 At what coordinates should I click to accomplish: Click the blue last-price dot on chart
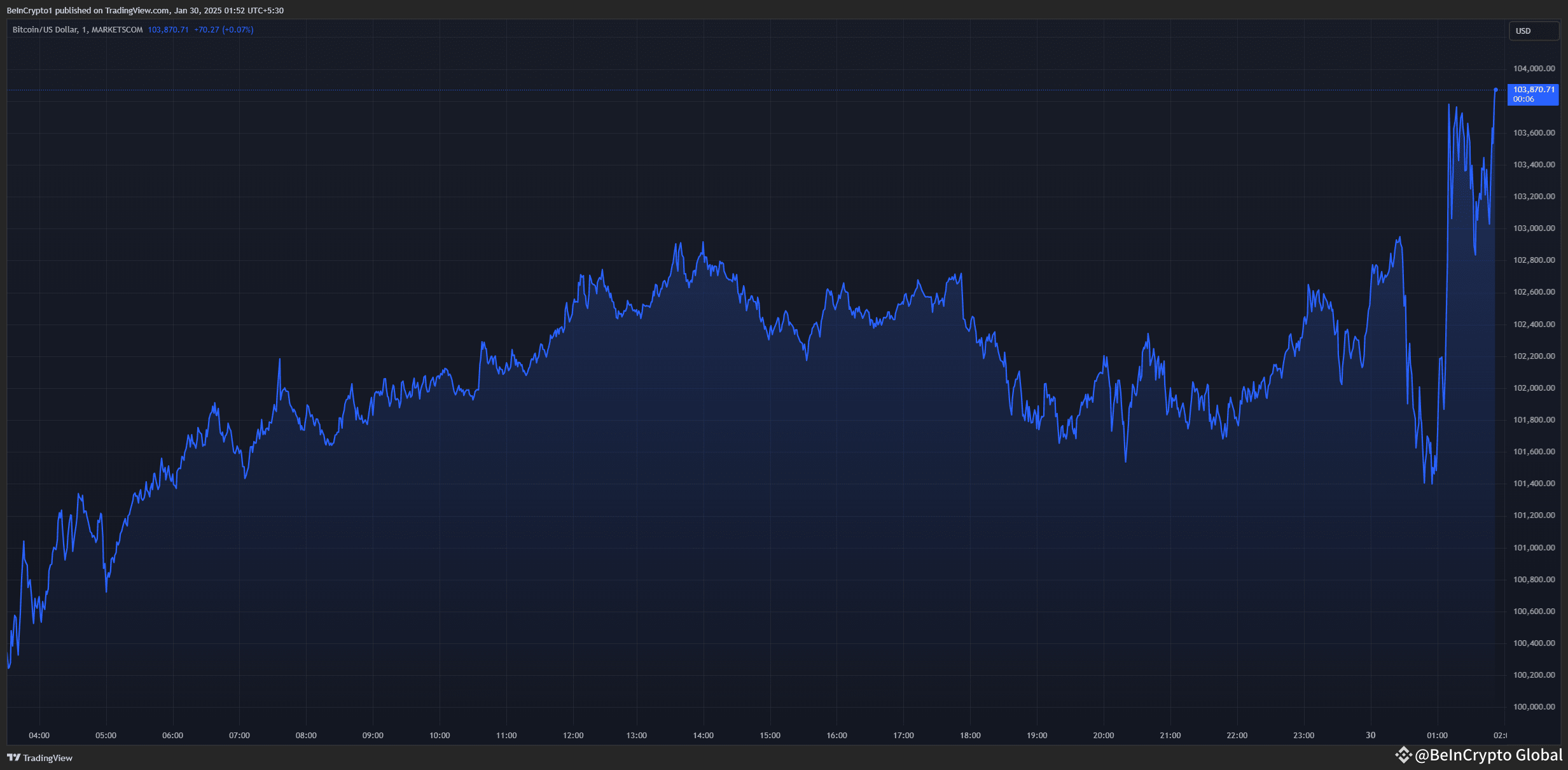click(1495, 90)
